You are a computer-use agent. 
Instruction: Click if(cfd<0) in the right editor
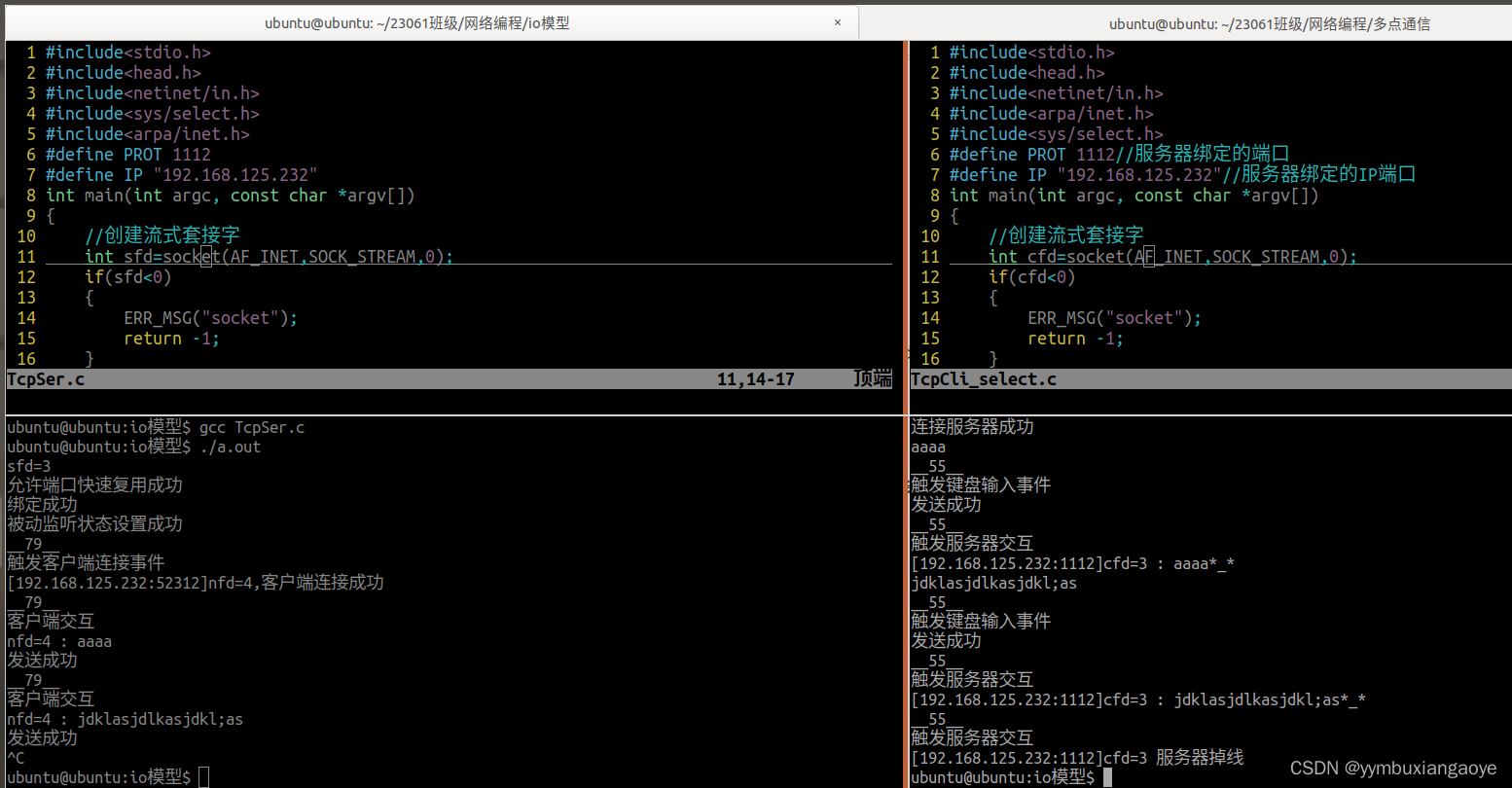click(x=1031, y=277)
